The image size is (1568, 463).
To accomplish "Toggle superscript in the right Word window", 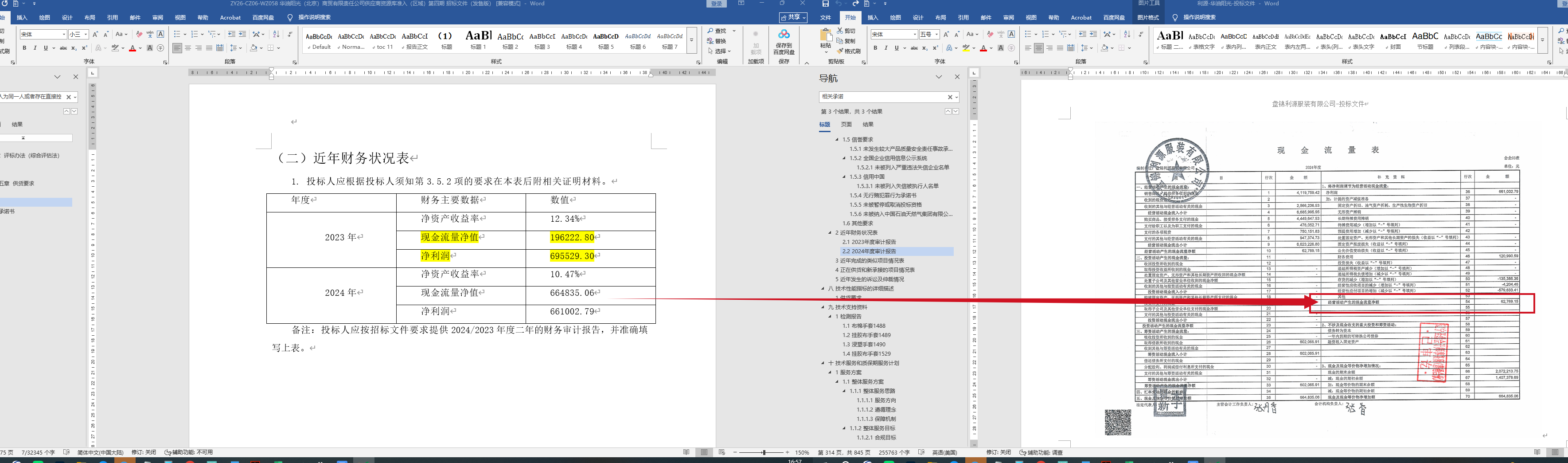I will (935, 48).
